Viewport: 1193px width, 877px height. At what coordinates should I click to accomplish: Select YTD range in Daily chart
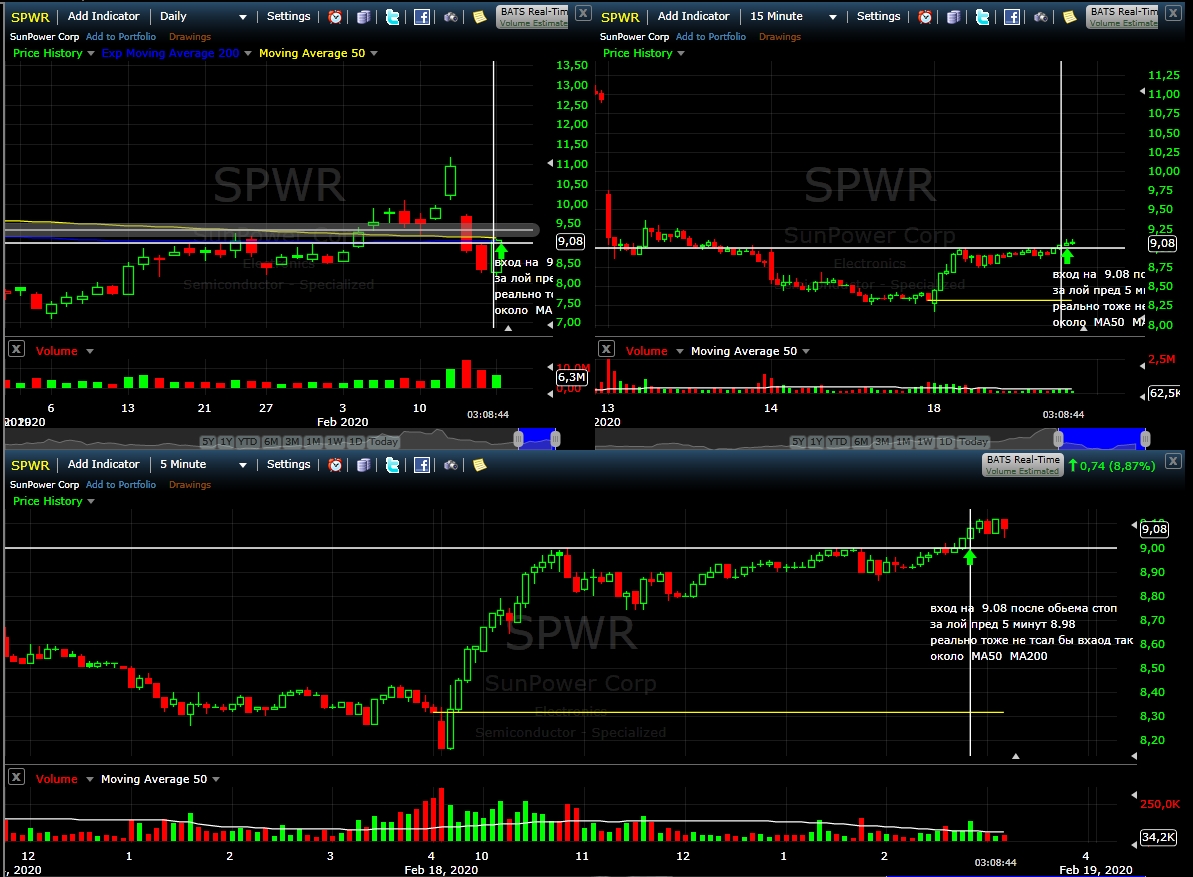[247, 441]
